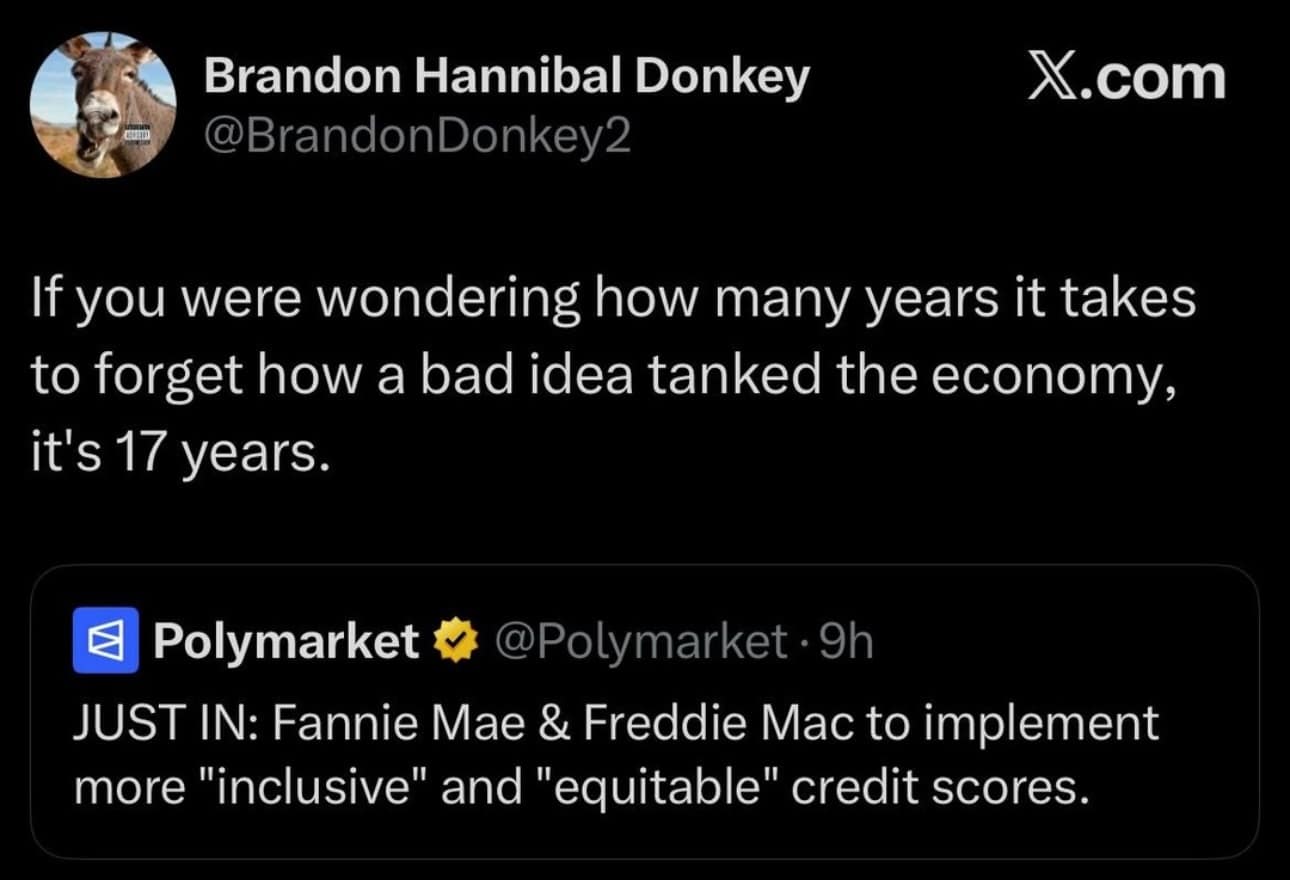Click the parental advisory sticker on the avatar

(x=136, y=134)
